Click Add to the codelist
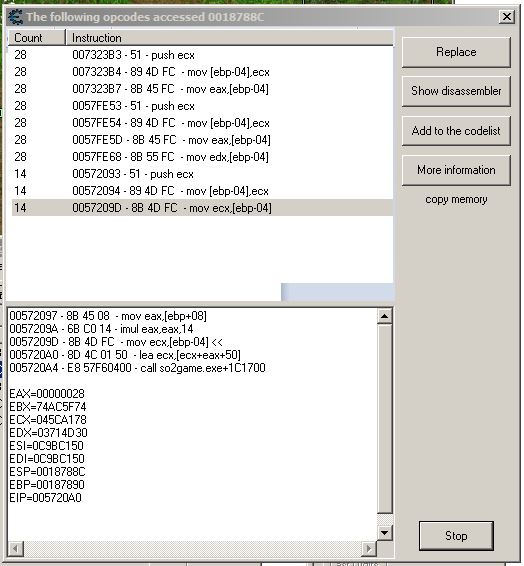The height and width of the screenshot is (566, 524). click(456, 131)
